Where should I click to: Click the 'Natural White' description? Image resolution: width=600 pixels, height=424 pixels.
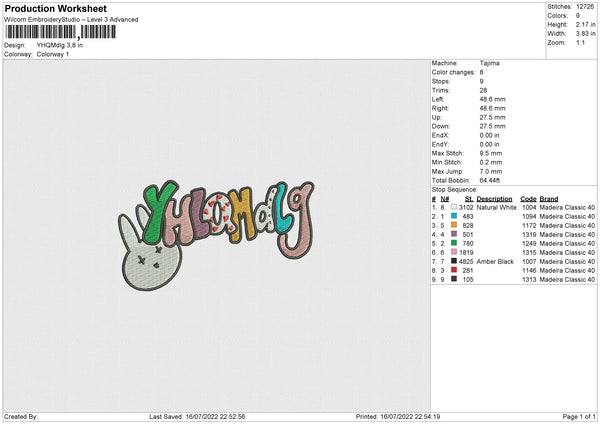click(496, 207)
